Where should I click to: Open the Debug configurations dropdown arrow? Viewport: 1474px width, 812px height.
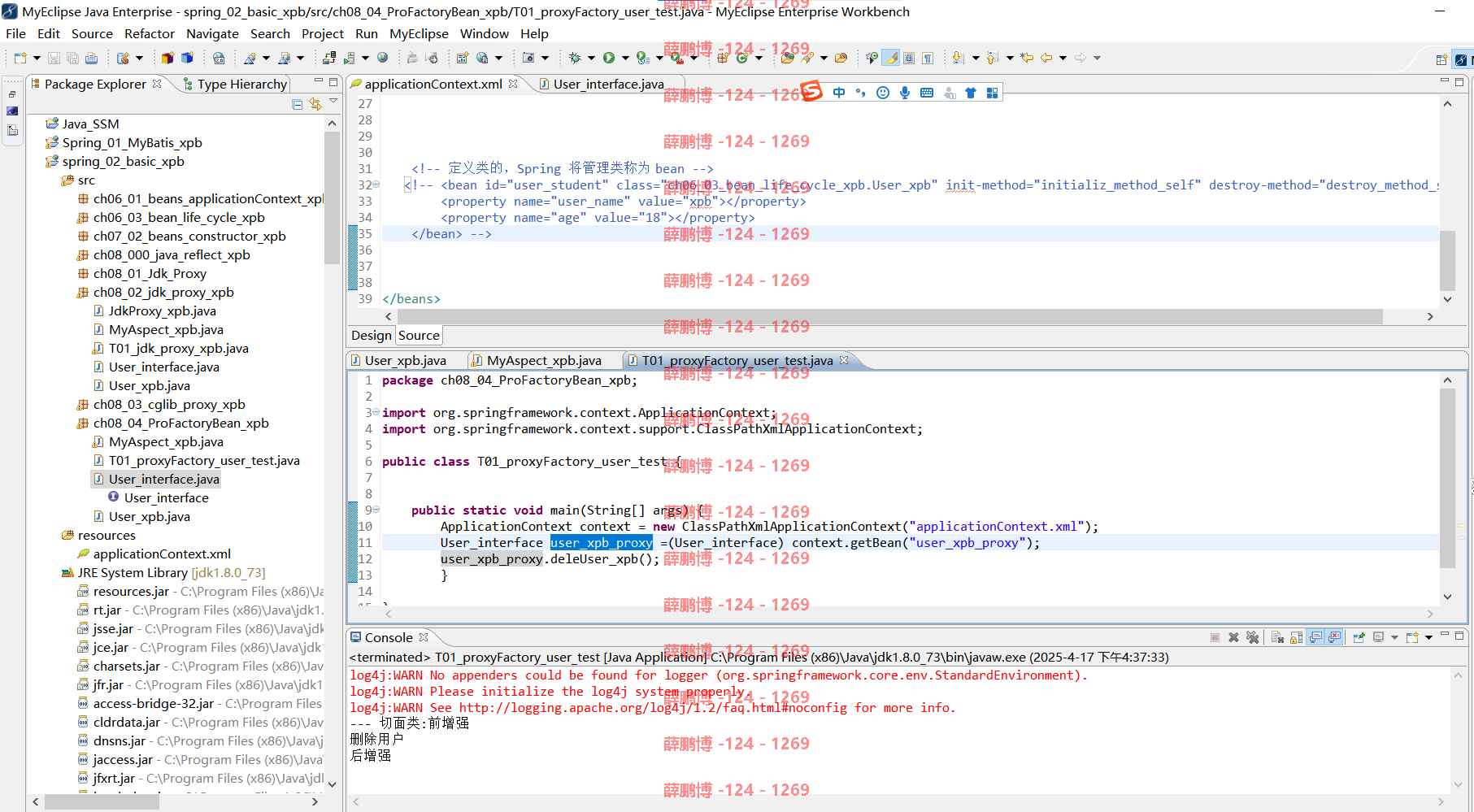pyautogui.click(x=591, y=58)
